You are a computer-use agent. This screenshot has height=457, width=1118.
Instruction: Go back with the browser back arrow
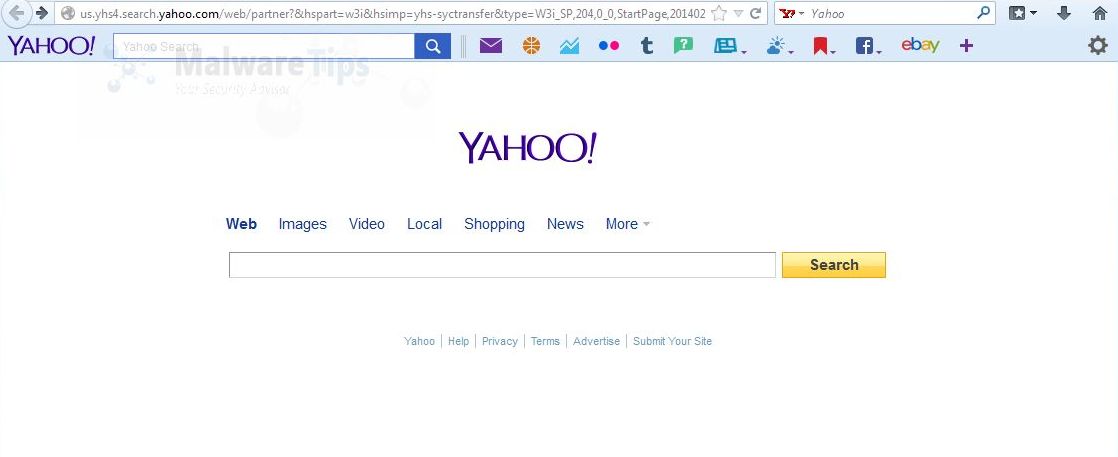(x=17, y=12)
